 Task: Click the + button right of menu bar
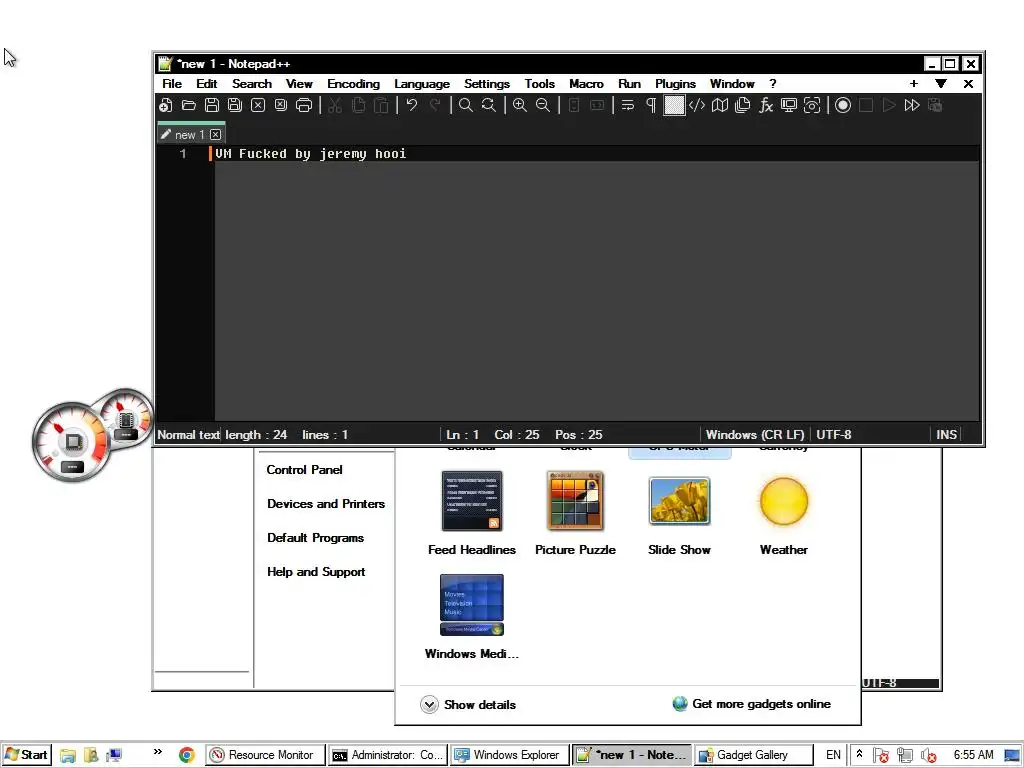pyautogui.click(x=914, y=84)
